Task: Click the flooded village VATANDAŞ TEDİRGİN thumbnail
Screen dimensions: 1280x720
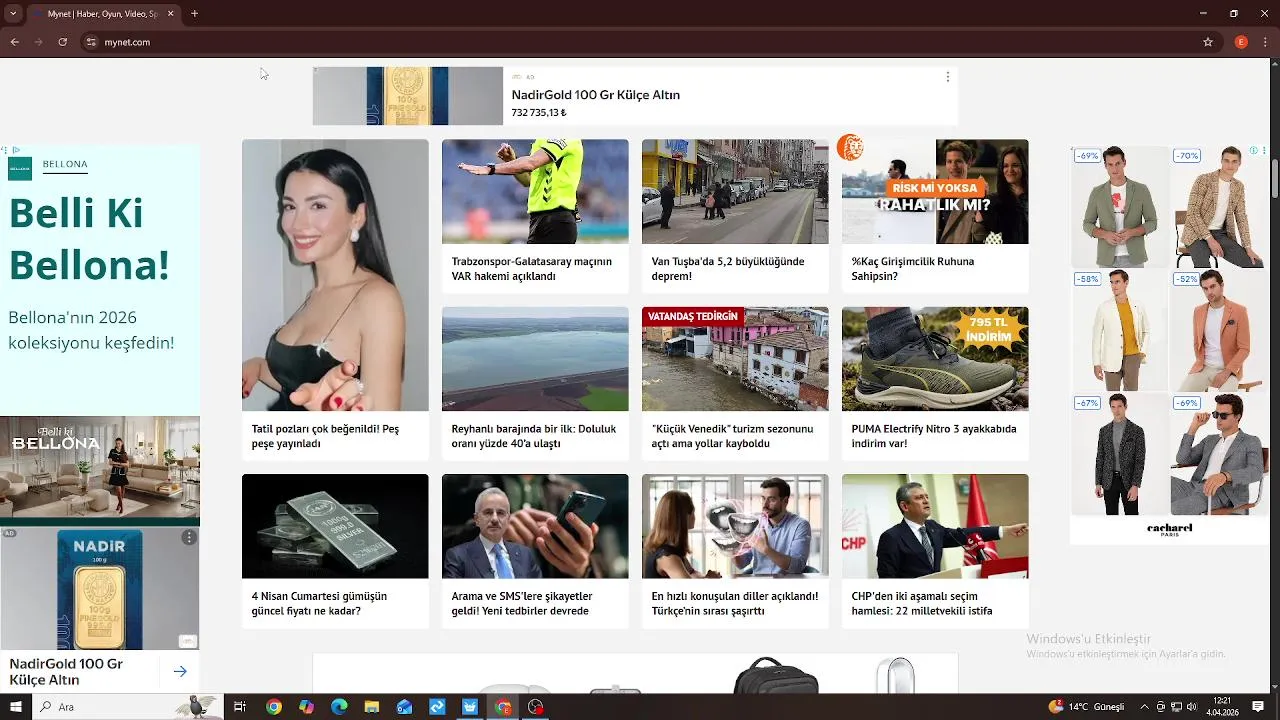Action: click(x=735, y=359)
